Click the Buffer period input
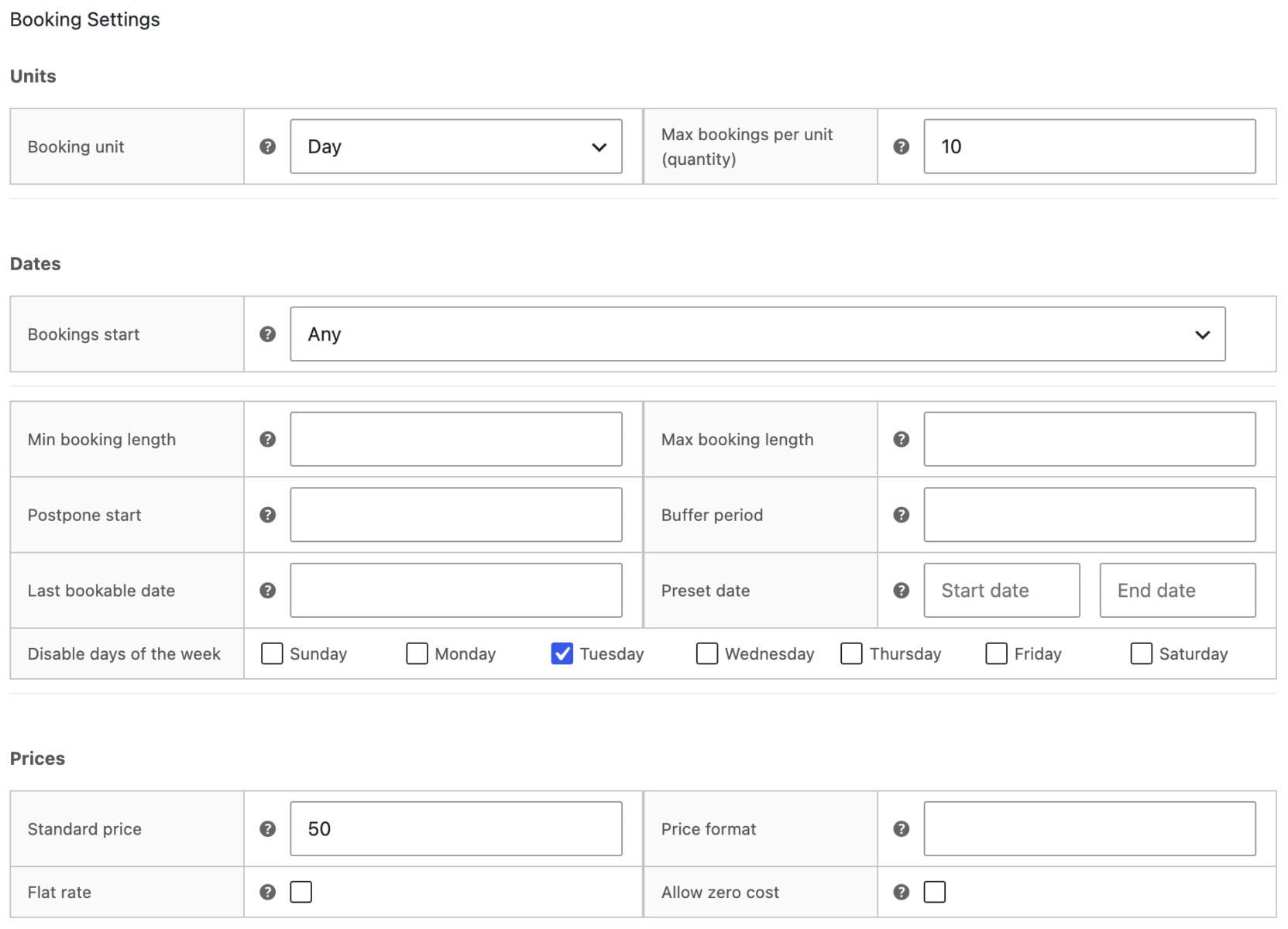1288x929 pixels. (x=1089, y=515)
